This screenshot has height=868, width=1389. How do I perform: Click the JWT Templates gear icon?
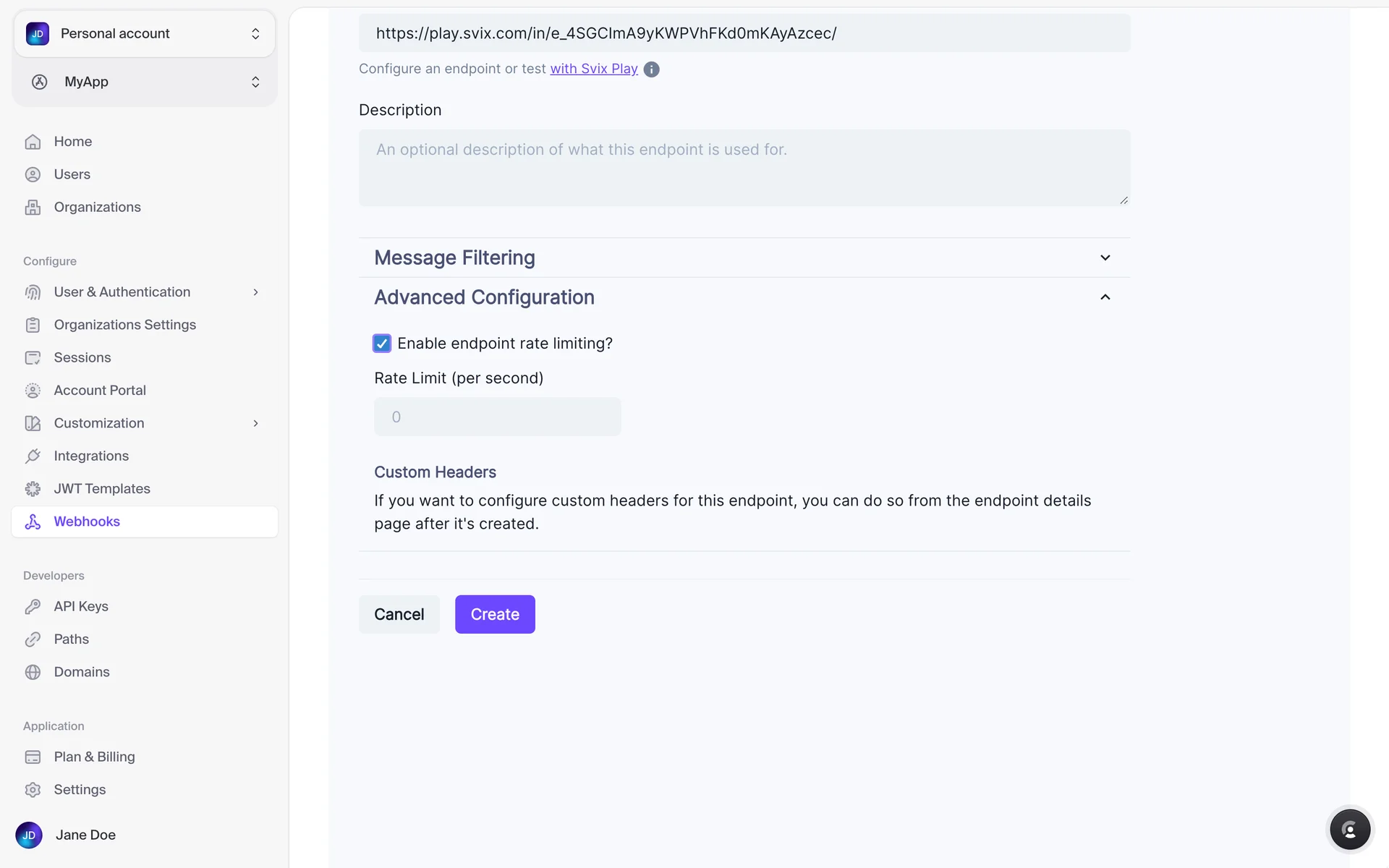point(33,489)
